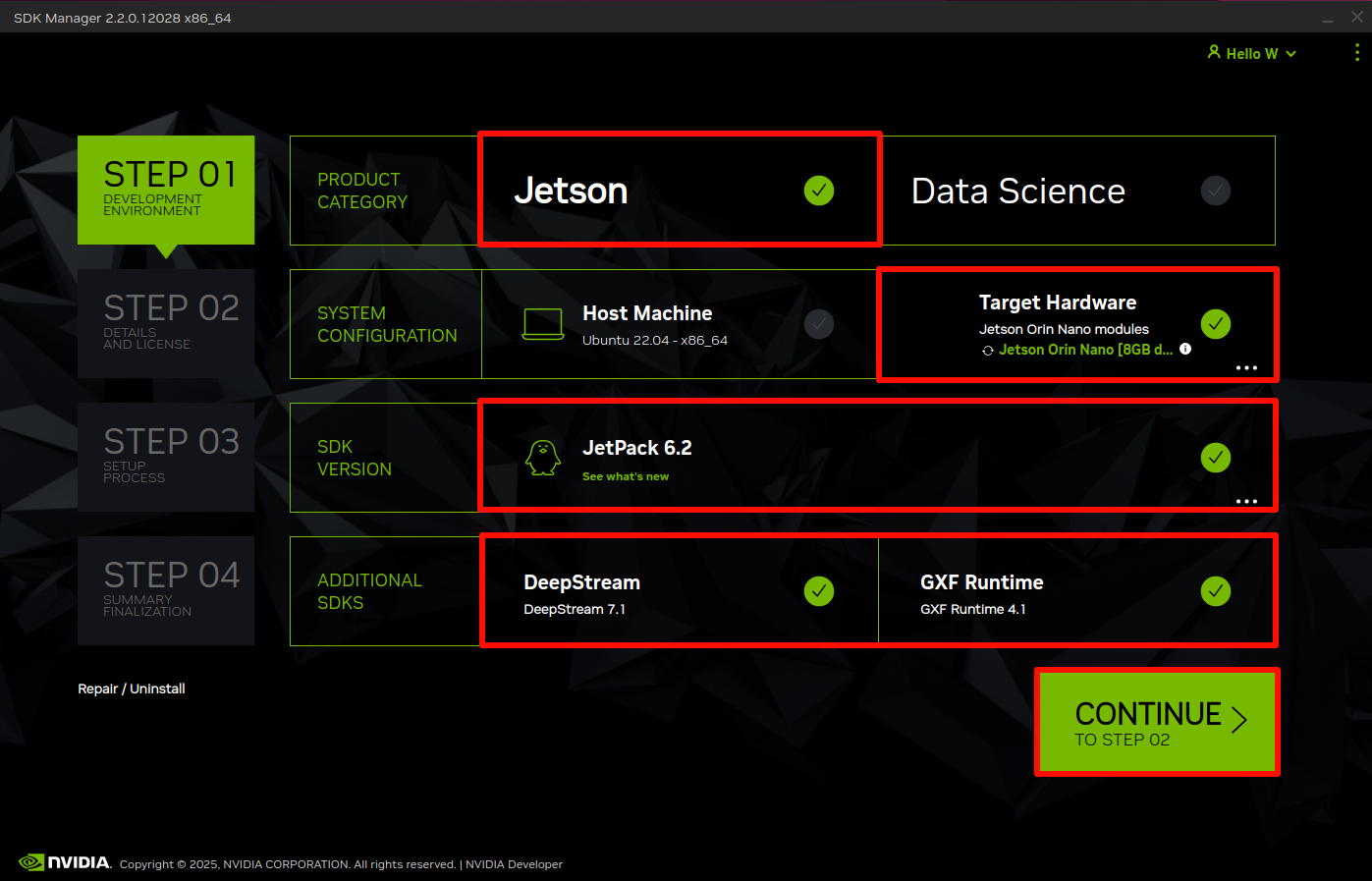Image resolution: width=1372 pixels, height=881 pixels.
Task: Select Jetson Orin Nano [8GB d... device
Action: click(x=1085, y=350)
